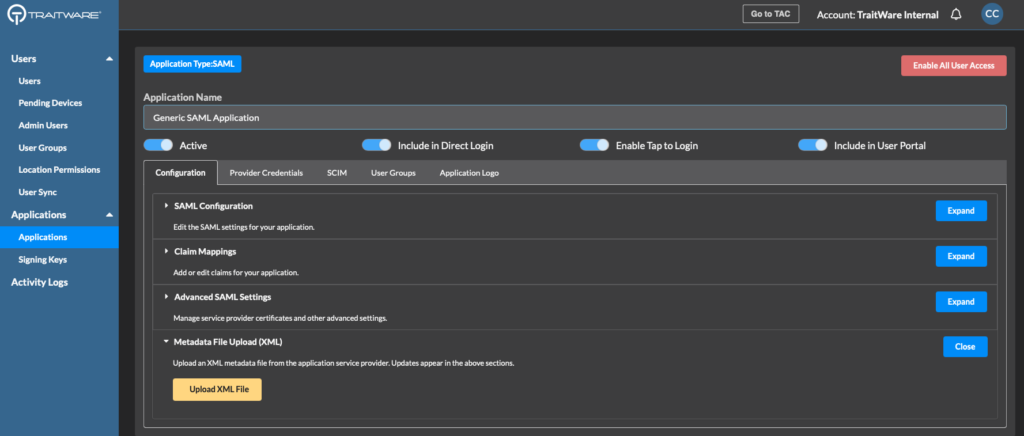Click 'Add or edit claims for your application' text
Viewport: 1024px width, 436px height.
[236, 273]
